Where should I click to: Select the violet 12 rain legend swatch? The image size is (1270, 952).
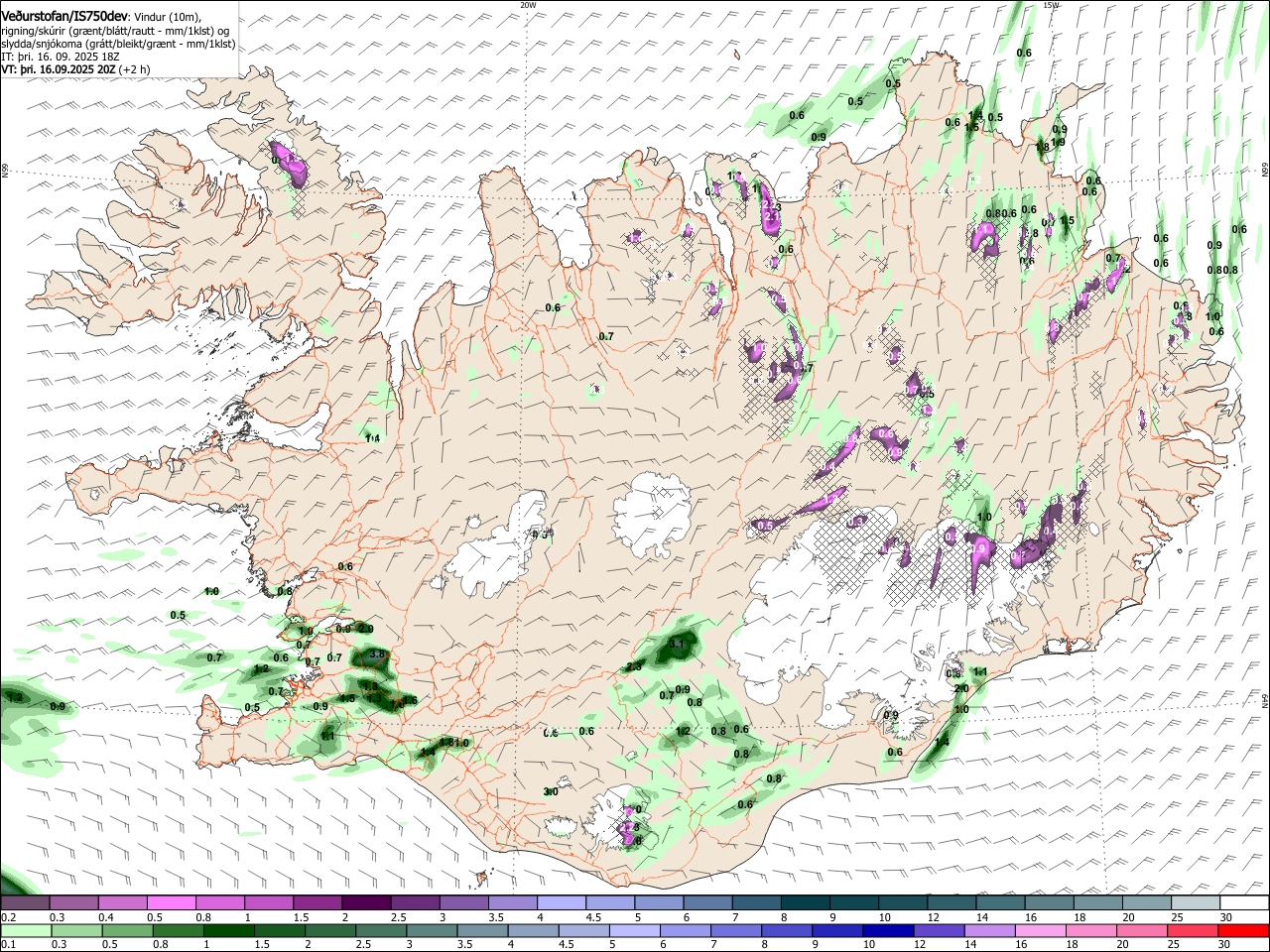pyautogui.click(x=939, y=930)
